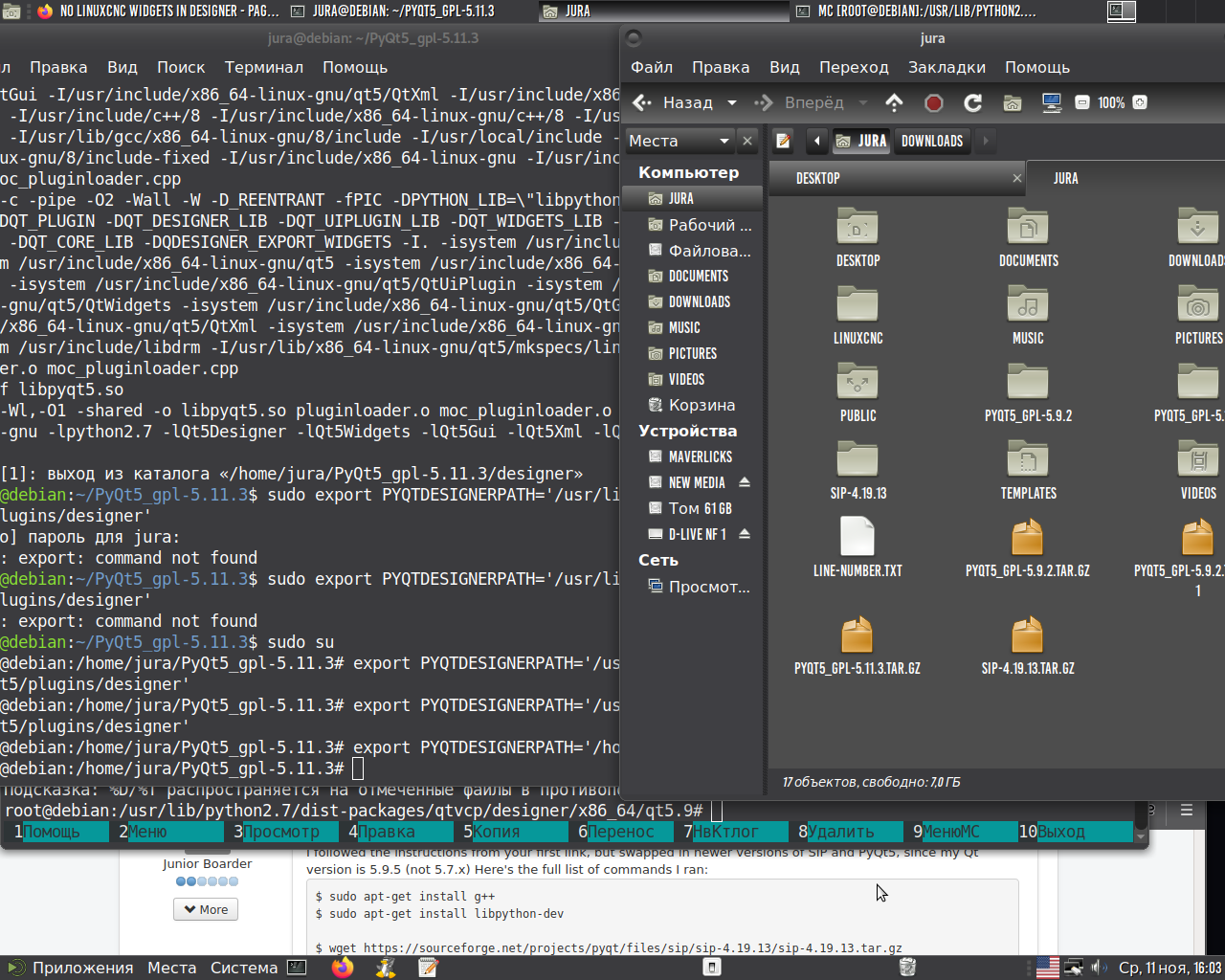Reload the current folder view
Screen dimensions: 1225x980
click(973, 102)
